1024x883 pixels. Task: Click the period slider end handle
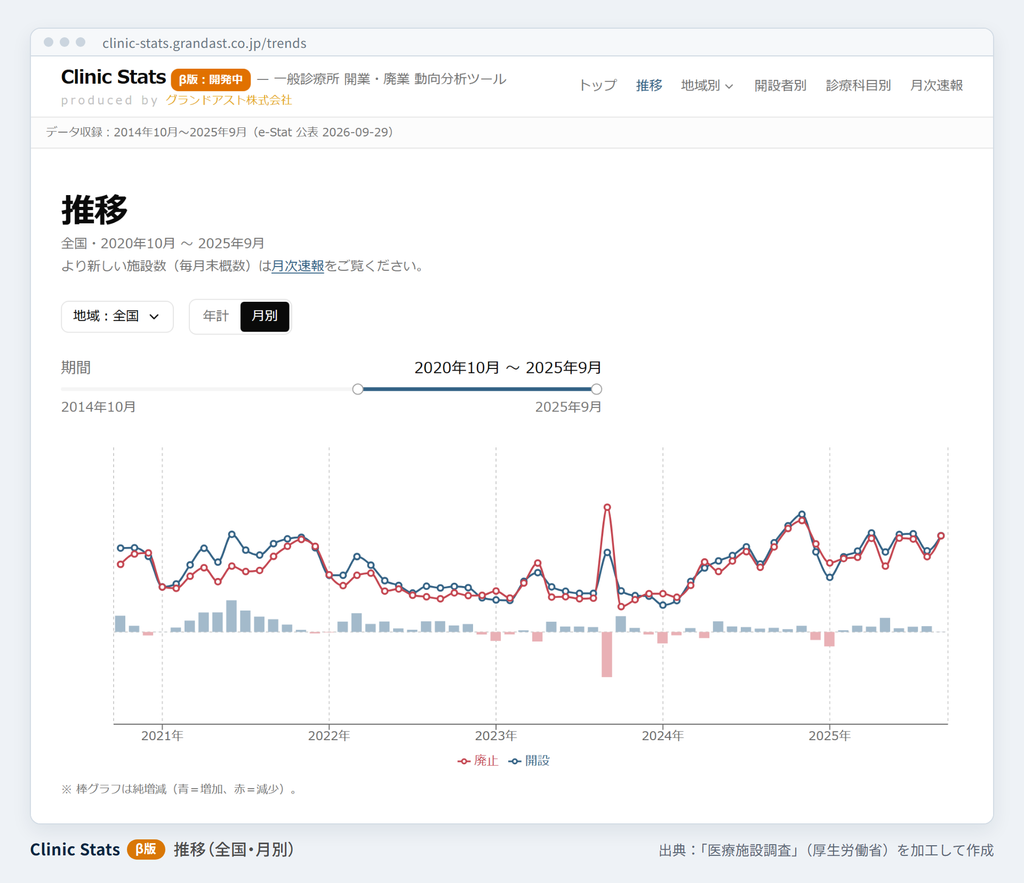[x=596, y=389]
